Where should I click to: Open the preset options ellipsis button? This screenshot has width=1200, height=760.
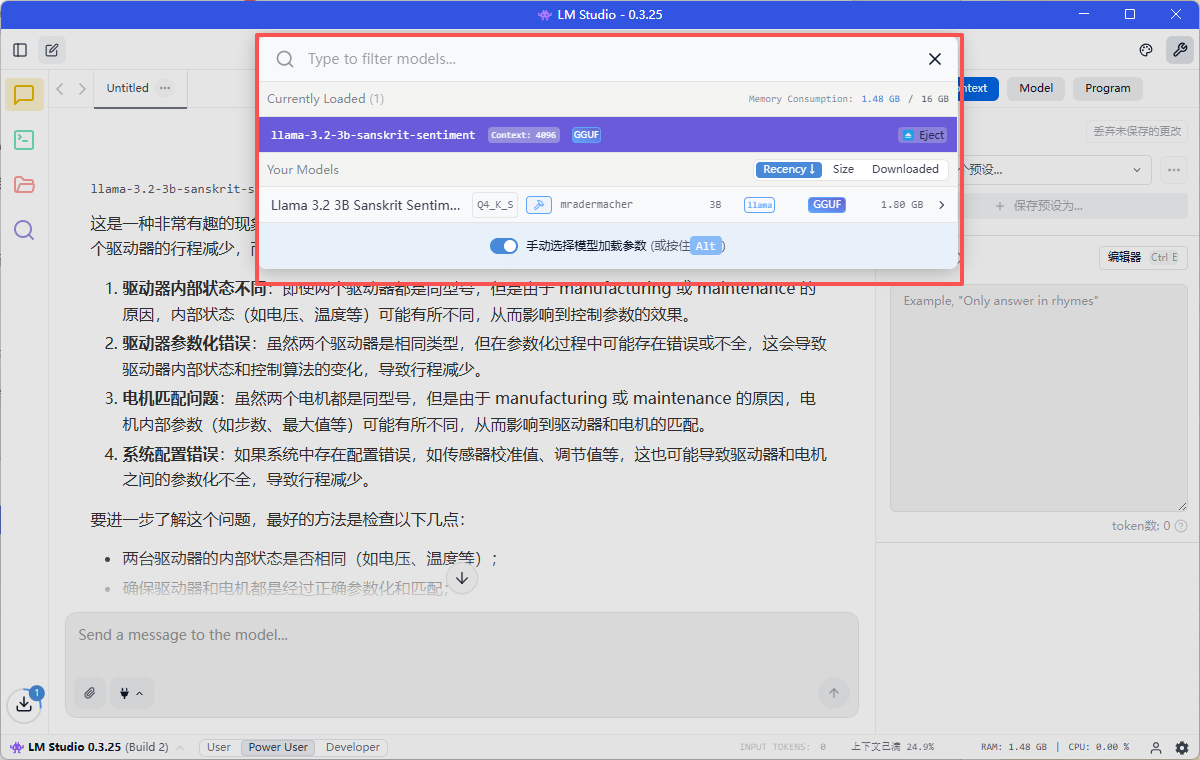pos(1173,170)
